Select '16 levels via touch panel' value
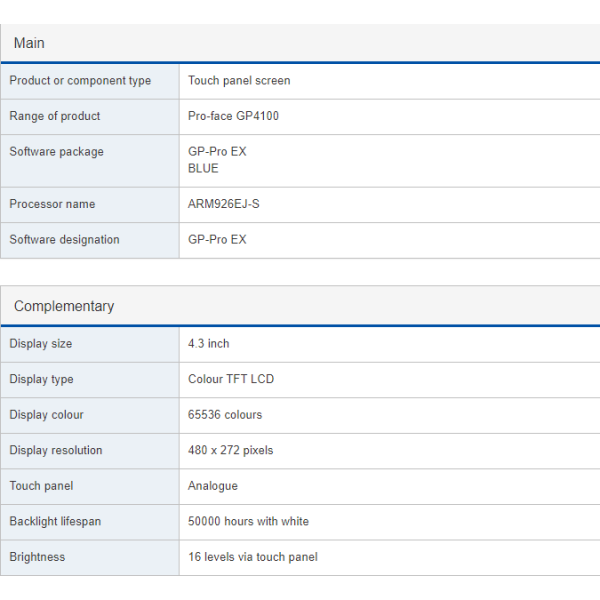Viewport: 600px width, 600px height. [253, 557]
